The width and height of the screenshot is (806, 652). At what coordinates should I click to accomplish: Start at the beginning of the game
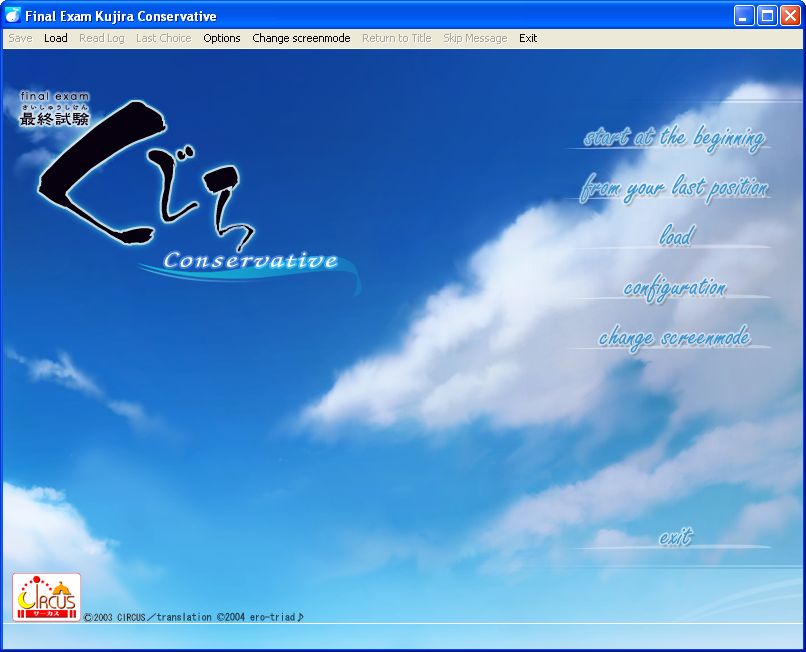(x=674, y=138)
